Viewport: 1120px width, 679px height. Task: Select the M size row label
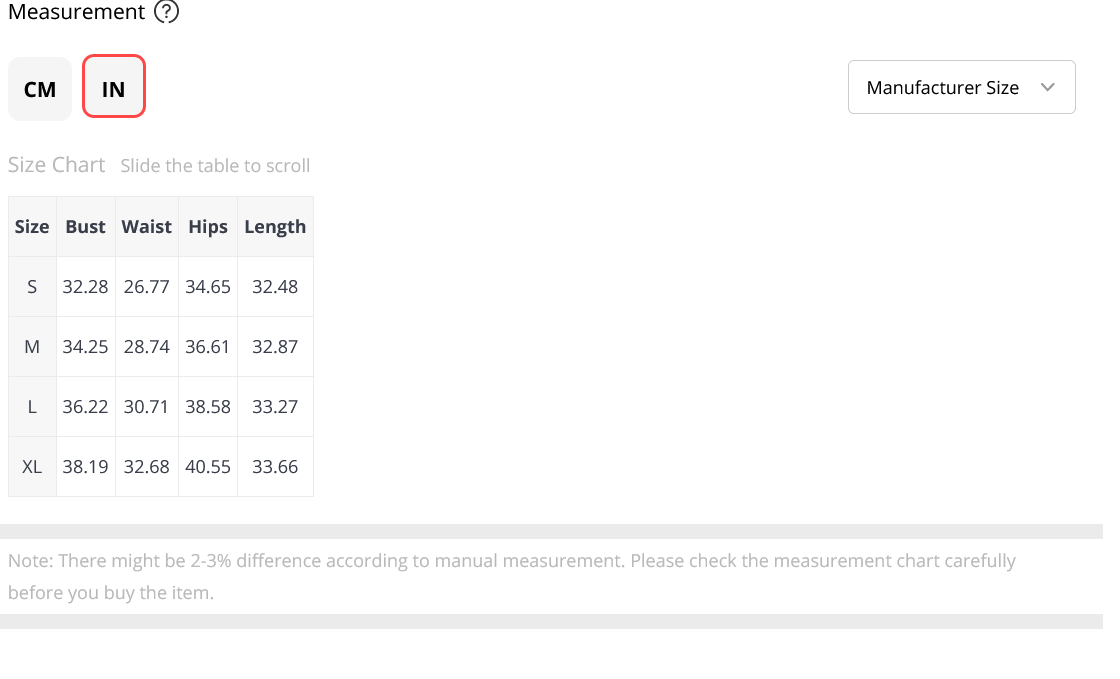[32, 346]
